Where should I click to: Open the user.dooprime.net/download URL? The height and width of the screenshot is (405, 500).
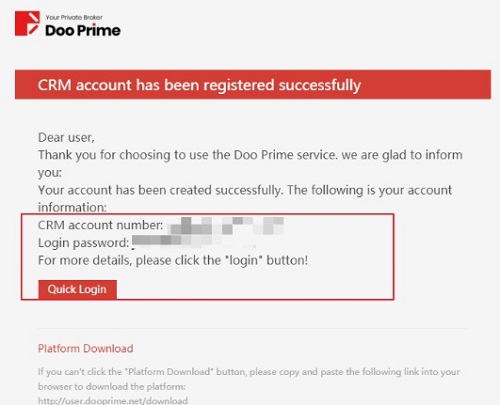click(x=113, y=400)
